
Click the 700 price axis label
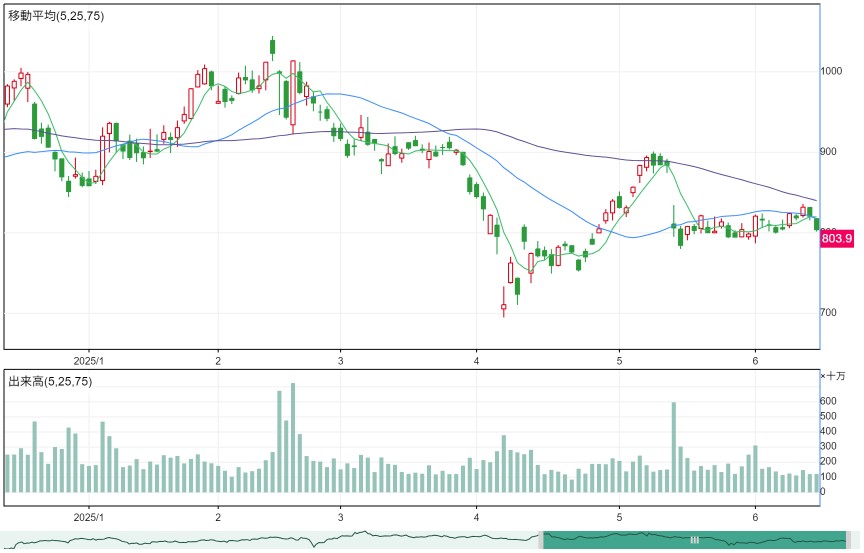829,313
